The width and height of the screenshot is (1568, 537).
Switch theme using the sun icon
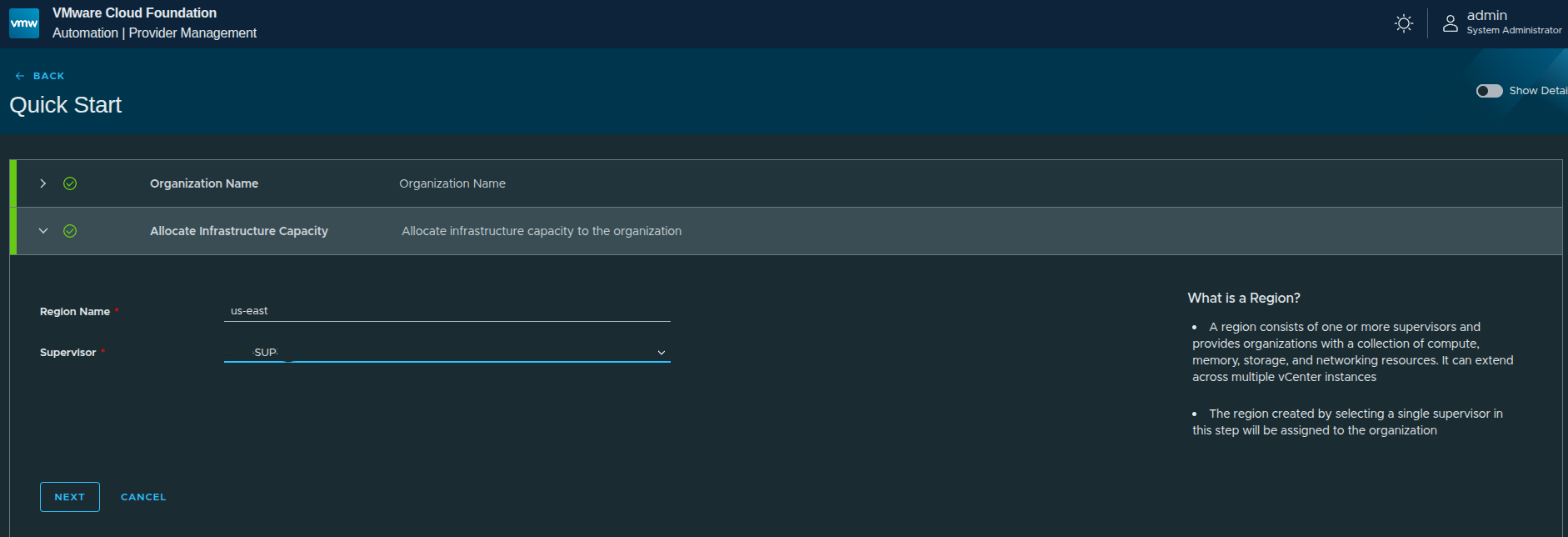pos(1404,23)
